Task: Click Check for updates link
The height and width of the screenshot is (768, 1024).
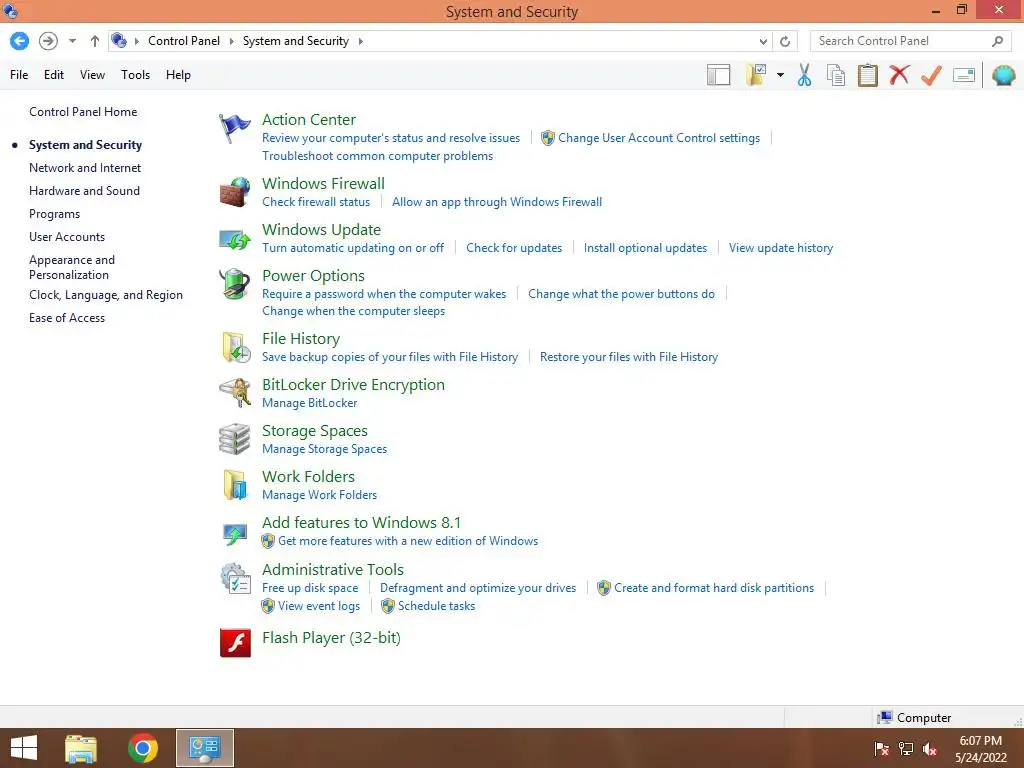Action: (514, 248)
